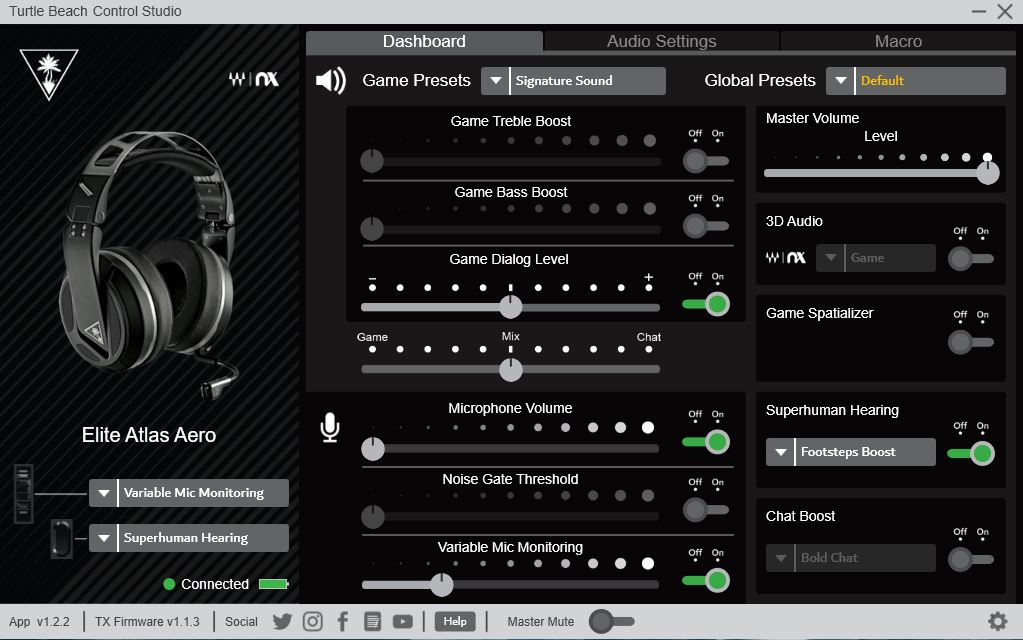Open the Footsteps Boost dropdown

coord(851,452)
